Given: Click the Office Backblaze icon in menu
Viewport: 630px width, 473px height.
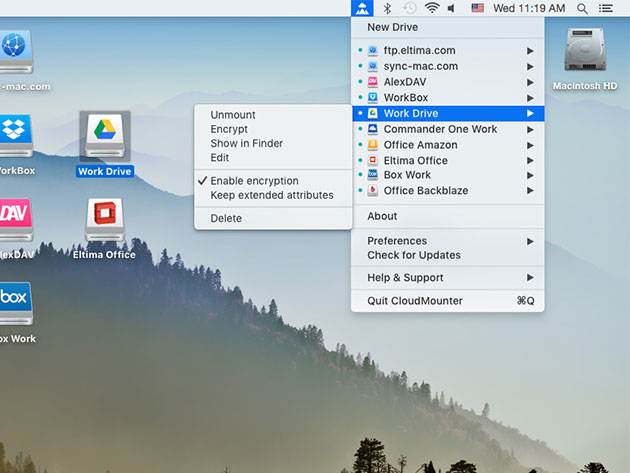Looking at the screenshot, I should pyautogui.click(x=373, y=190).
